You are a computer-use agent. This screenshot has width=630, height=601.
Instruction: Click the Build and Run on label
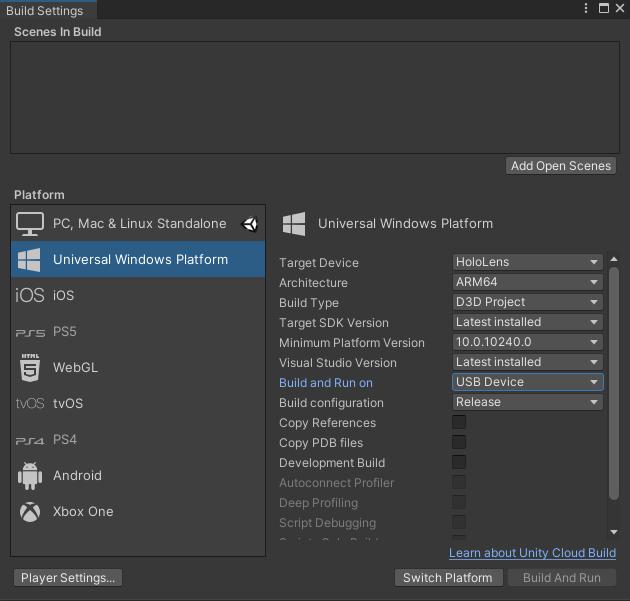click(x=326, y=383)
